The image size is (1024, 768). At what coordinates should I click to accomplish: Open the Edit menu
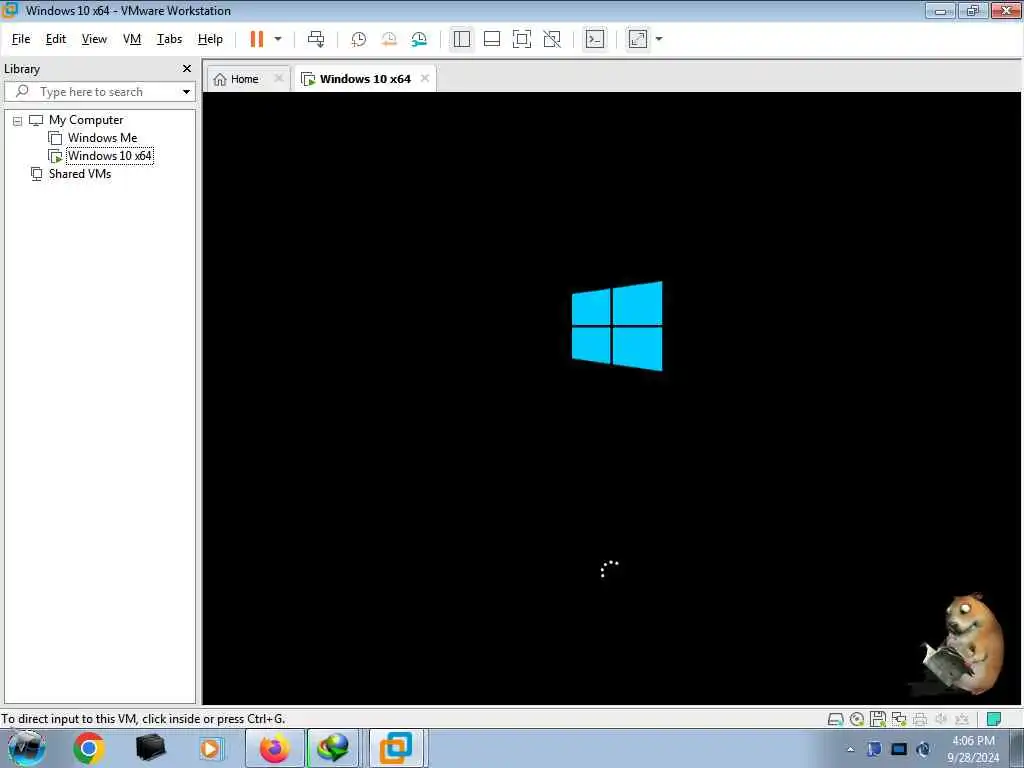point(56,39)
